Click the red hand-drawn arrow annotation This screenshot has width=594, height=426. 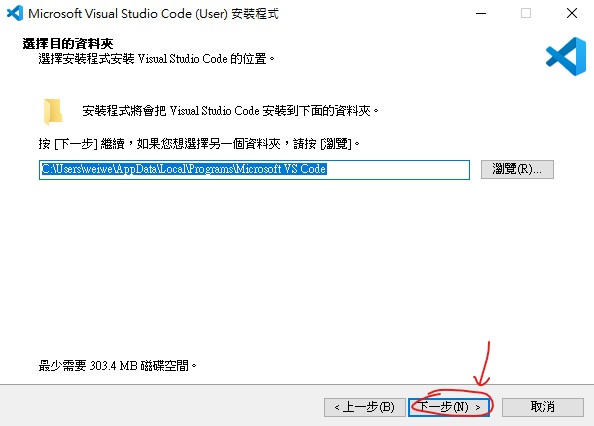pos(483,364)
